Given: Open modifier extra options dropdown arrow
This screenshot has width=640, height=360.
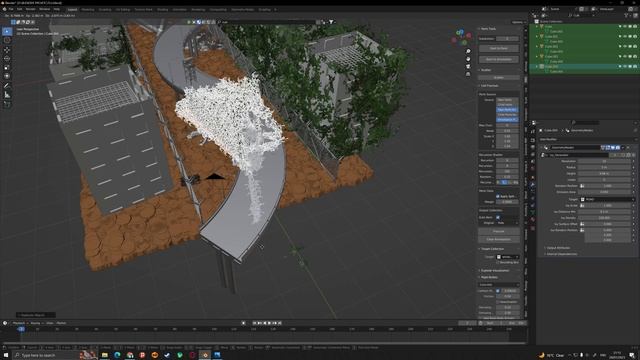Looking at the screenshot, I should tap(623, 147).
